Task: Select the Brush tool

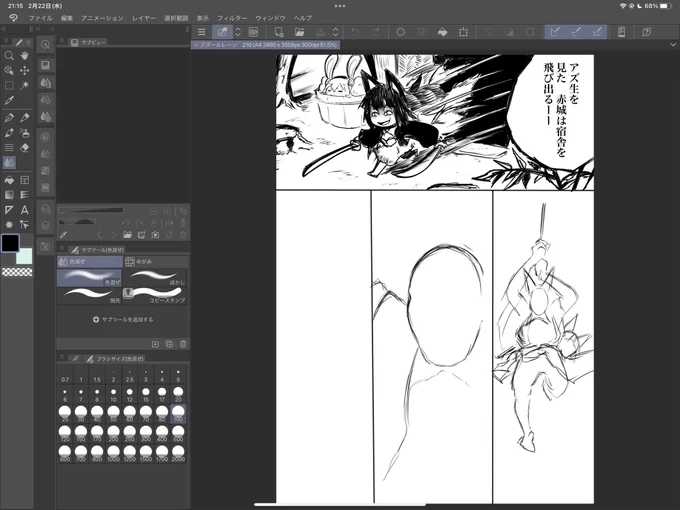Action: tap(9, 133)
